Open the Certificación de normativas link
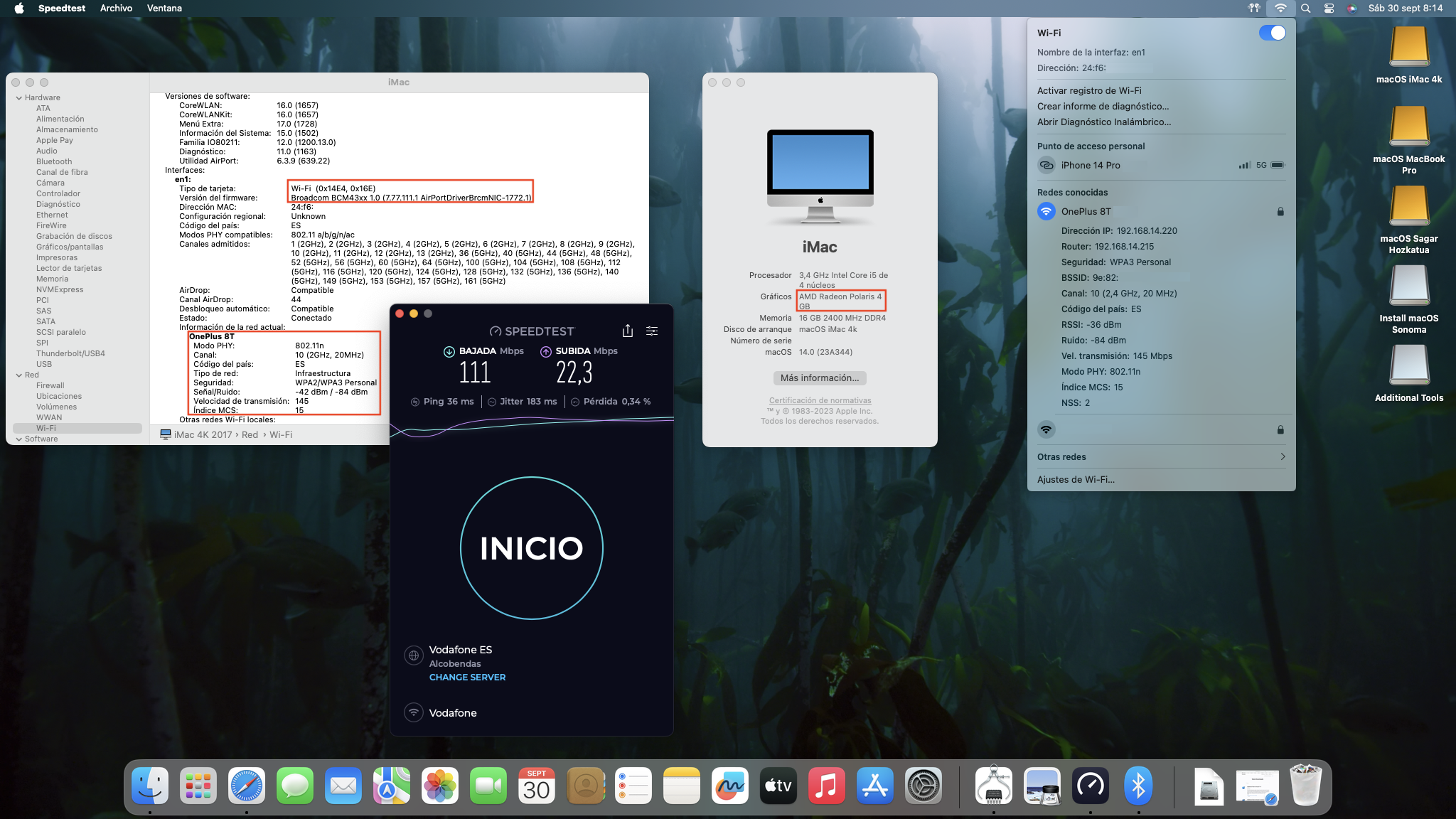 click(820, 400)
